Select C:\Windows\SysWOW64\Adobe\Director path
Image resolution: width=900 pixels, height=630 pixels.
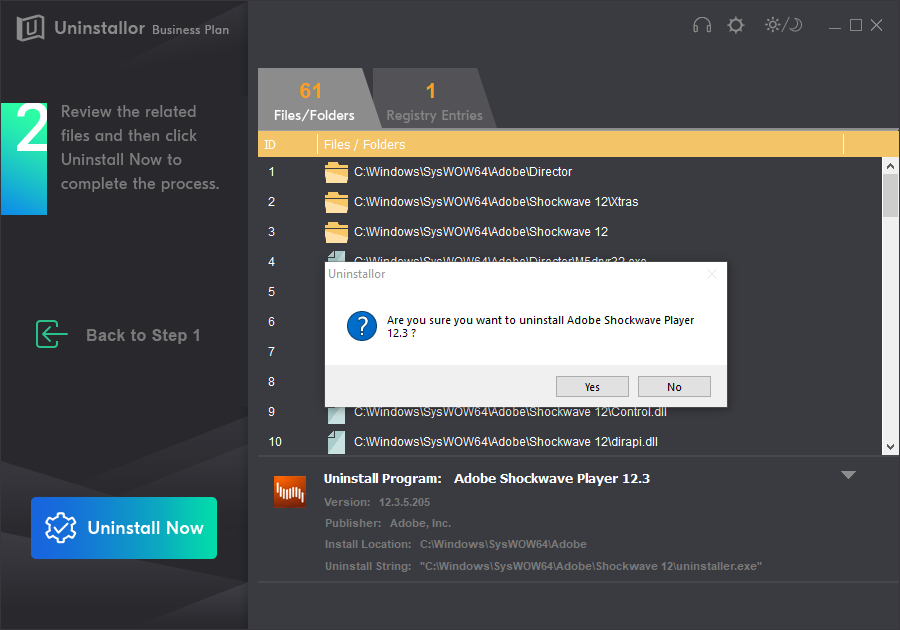click(463, 172)
